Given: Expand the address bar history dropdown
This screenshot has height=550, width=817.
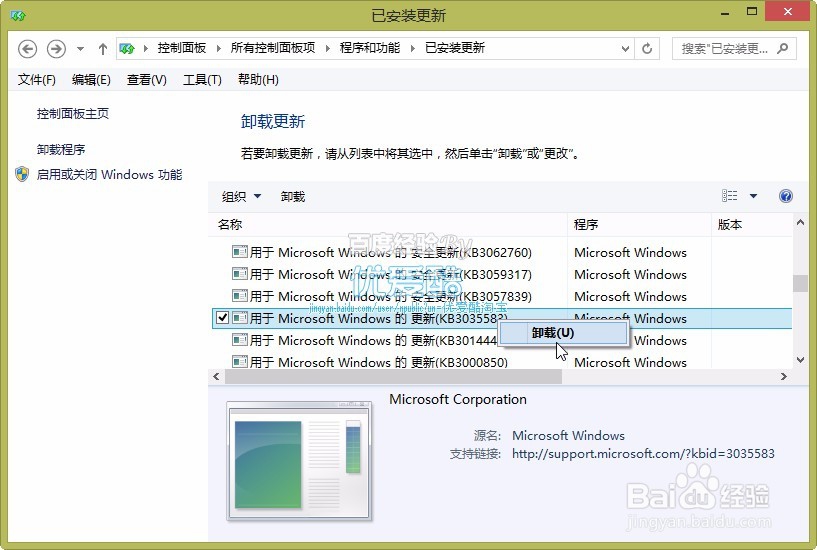Looking at the screenshot, I should click(625, 48).
